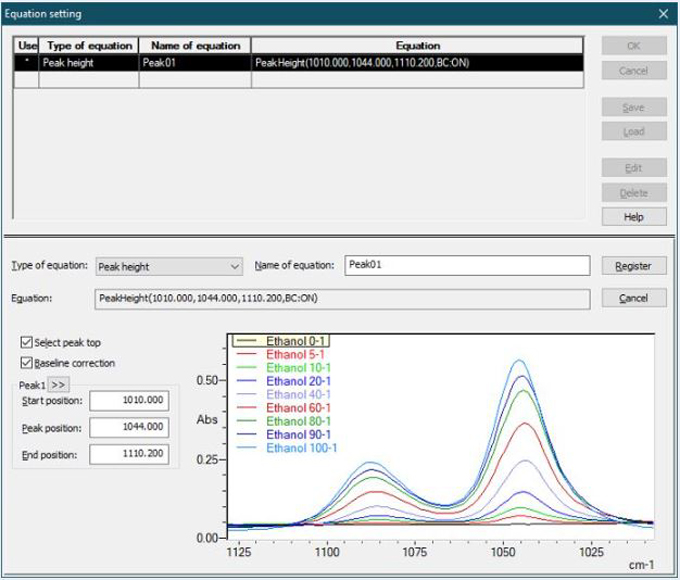Click the Peak position value box
Screen dimensions: 680x580
tap(129, 427)
